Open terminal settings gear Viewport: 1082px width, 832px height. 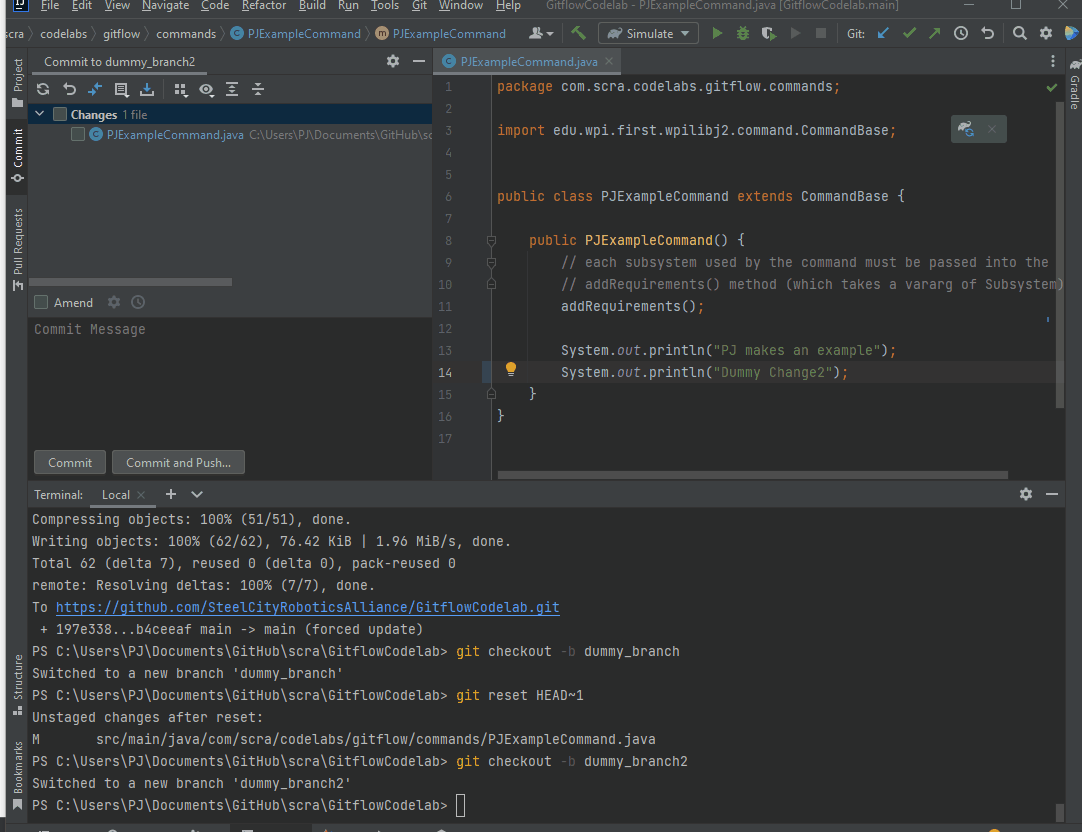click(x=1026, y=494)
